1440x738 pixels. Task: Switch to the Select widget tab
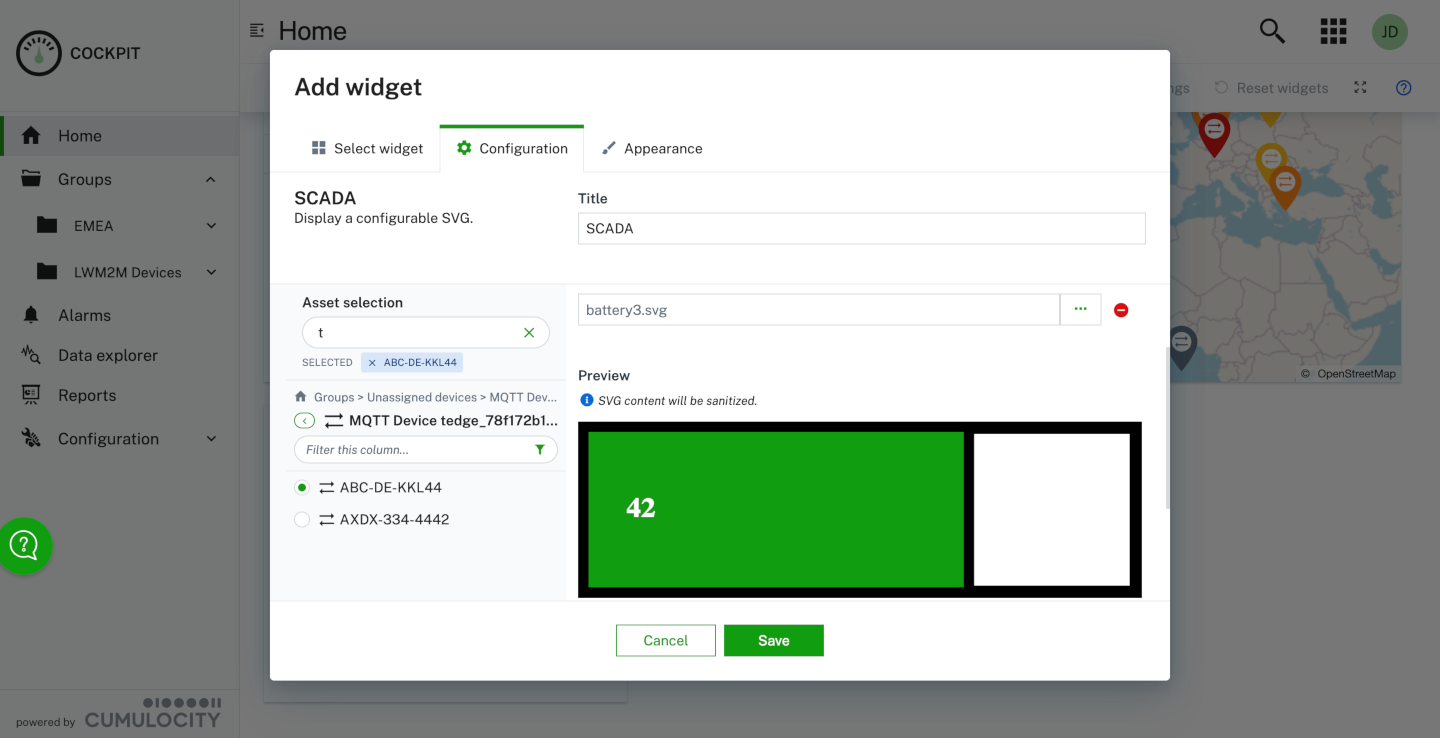coord(368,148)
